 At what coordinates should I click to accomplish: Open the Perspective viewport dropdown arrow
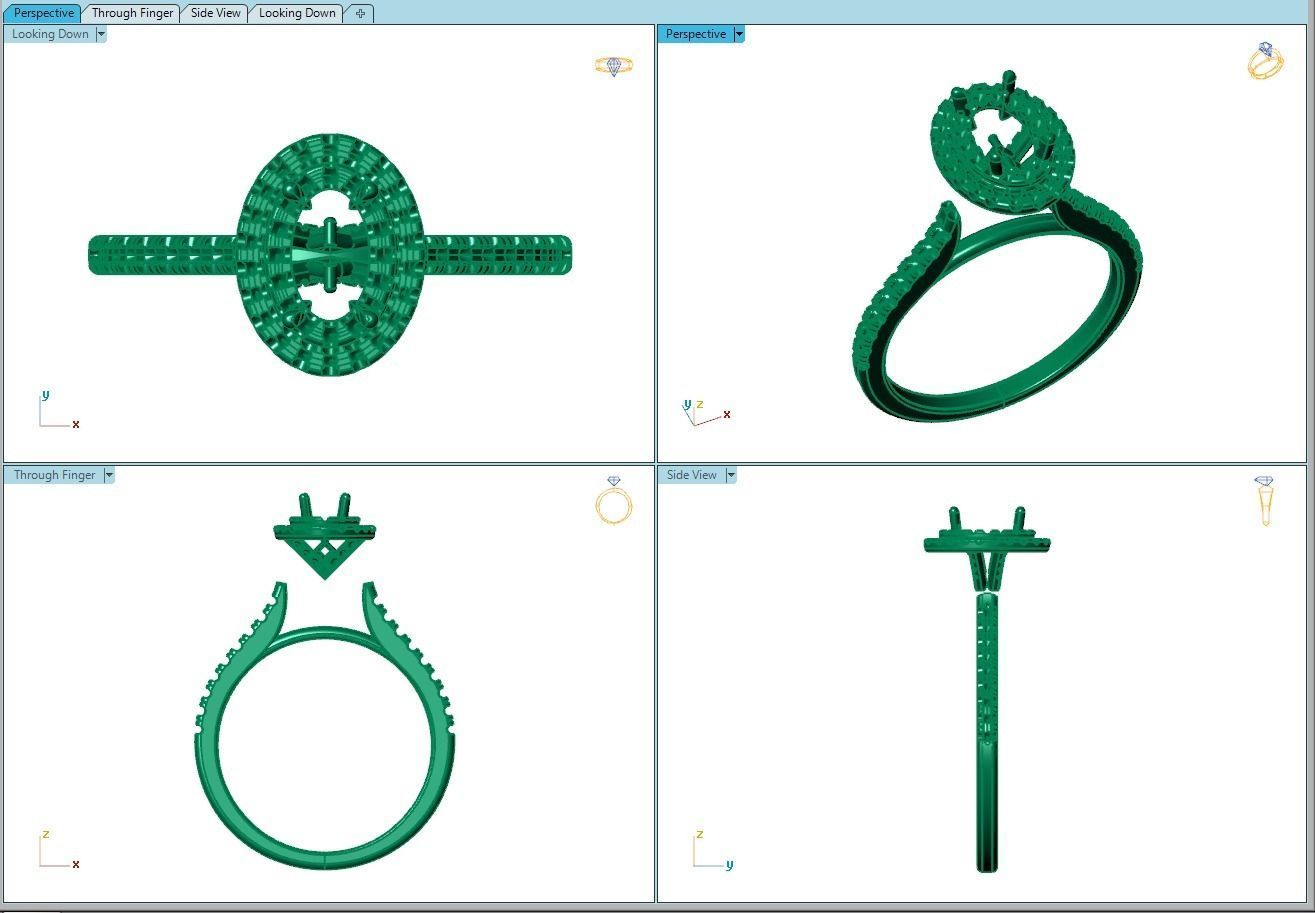pyautogui.click(x=739, y=34)
